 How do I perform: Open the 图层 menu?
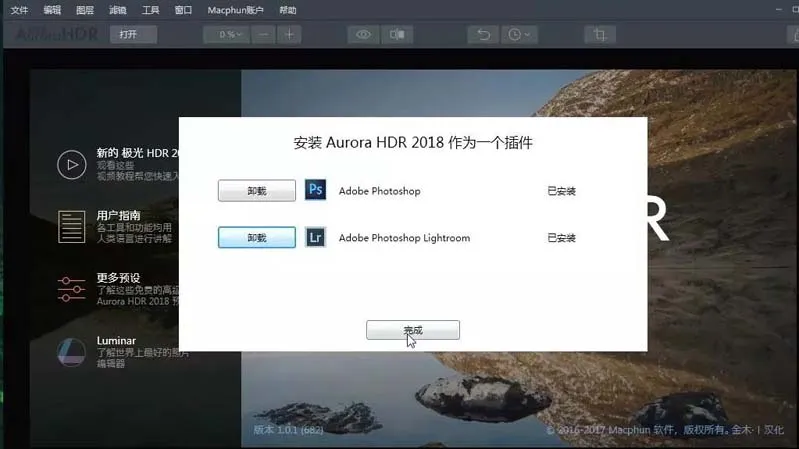coord(85,10)
